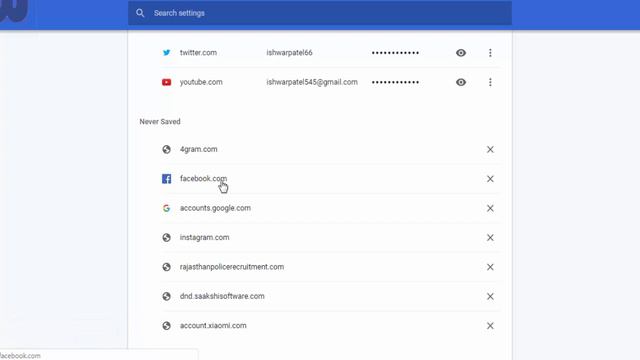Remove instagram.com from Never Saved
Image resolution: width=640 pixels, height=360 pixels.
[490, 238]
